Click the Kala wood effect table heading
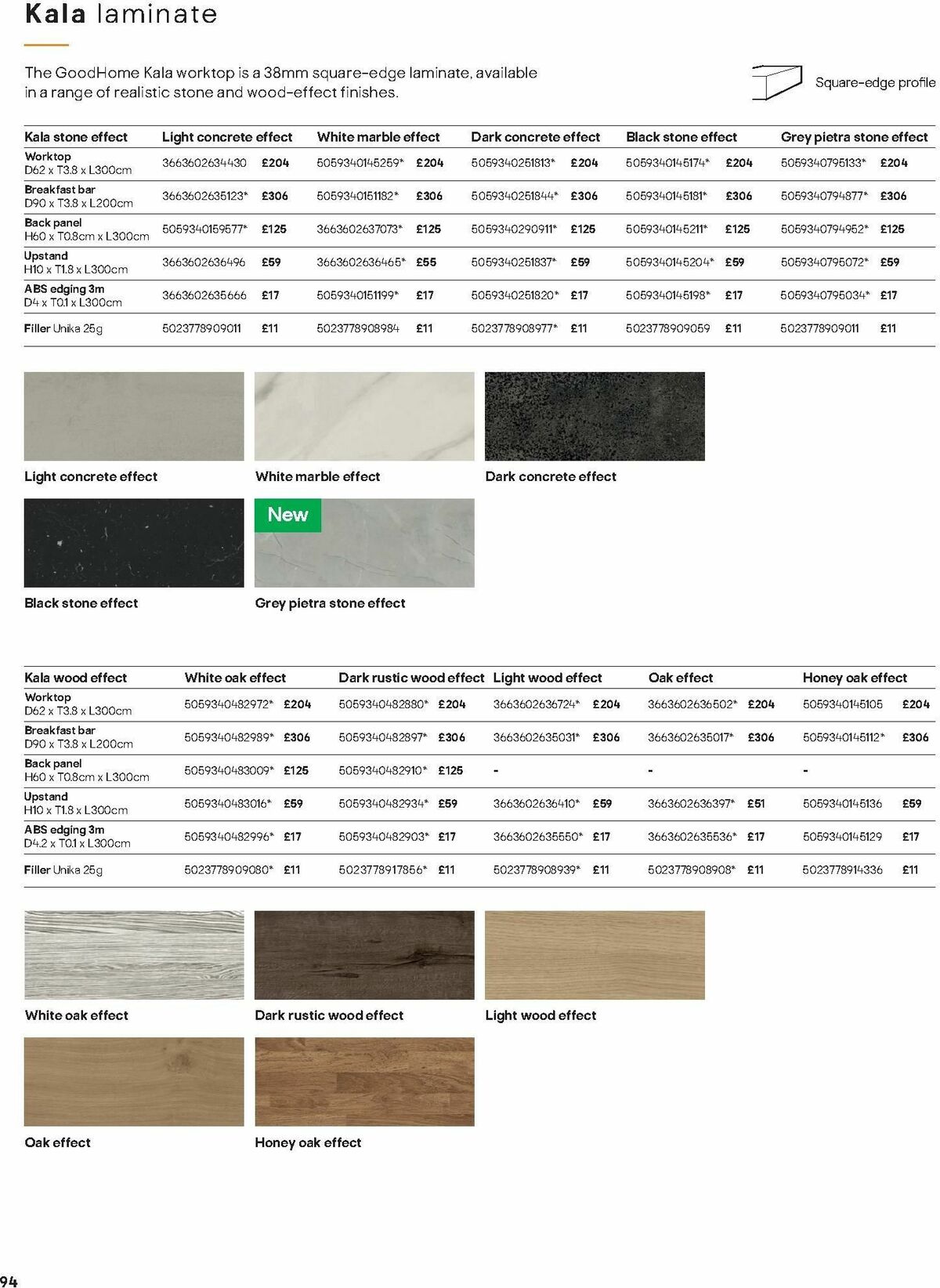 coord(75,678)
